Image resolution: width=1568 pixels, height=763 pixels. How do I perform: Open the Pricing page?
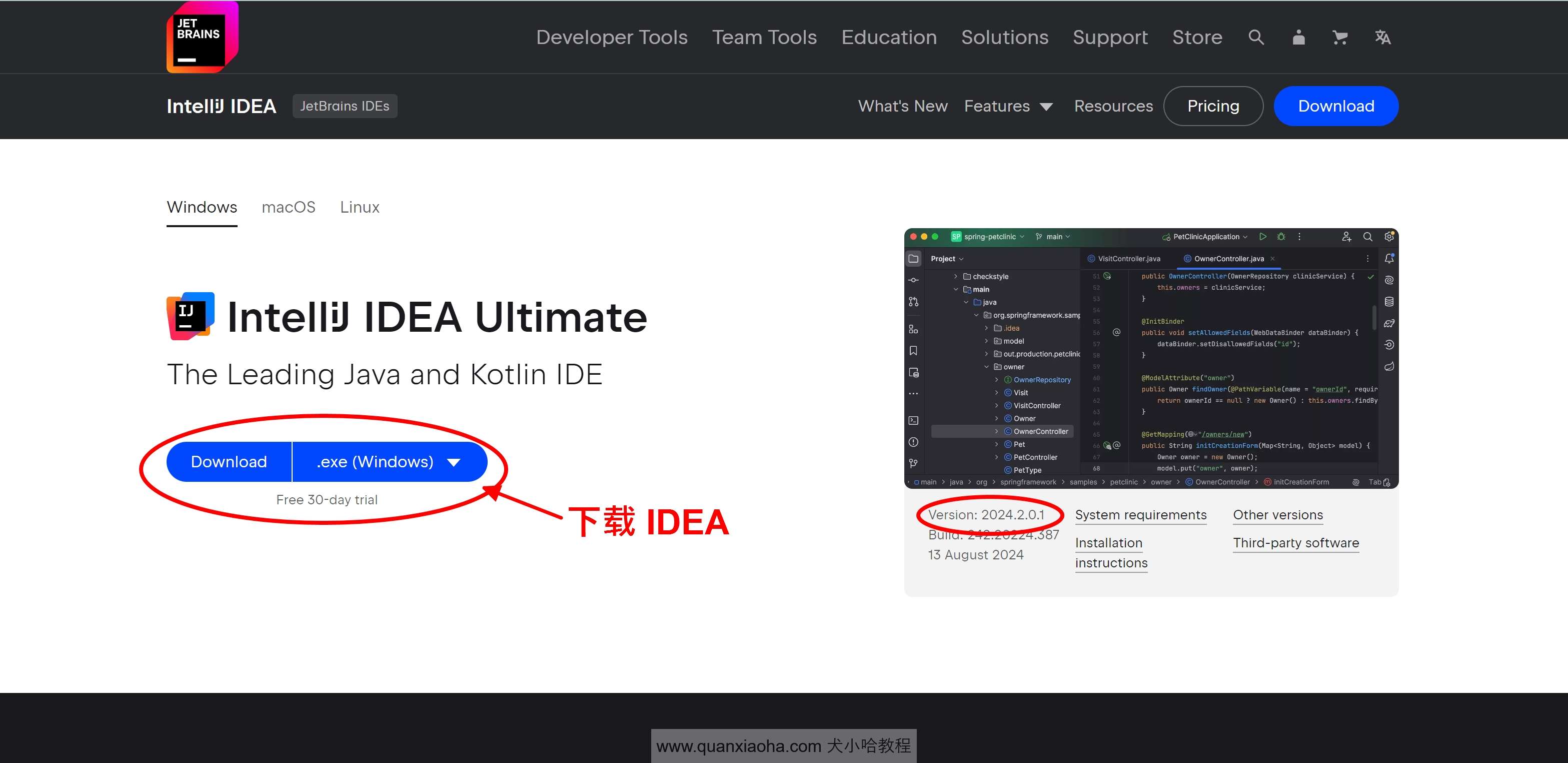[1213, 106]
